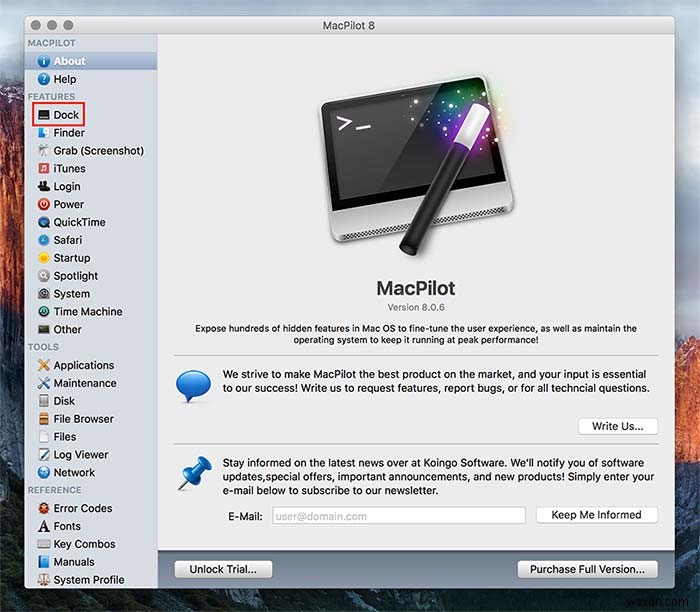Click the blue speech bubble icon

193,386
